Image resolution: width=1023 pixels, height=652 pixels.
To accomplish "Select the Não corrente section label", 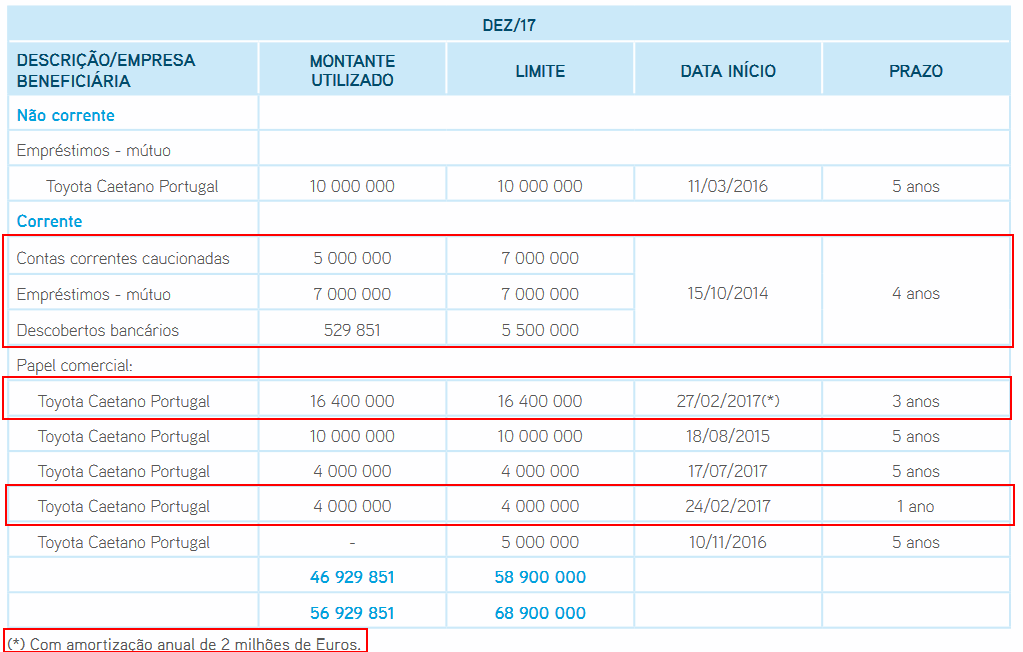I will pyautogui.click(x=65, y=116).
